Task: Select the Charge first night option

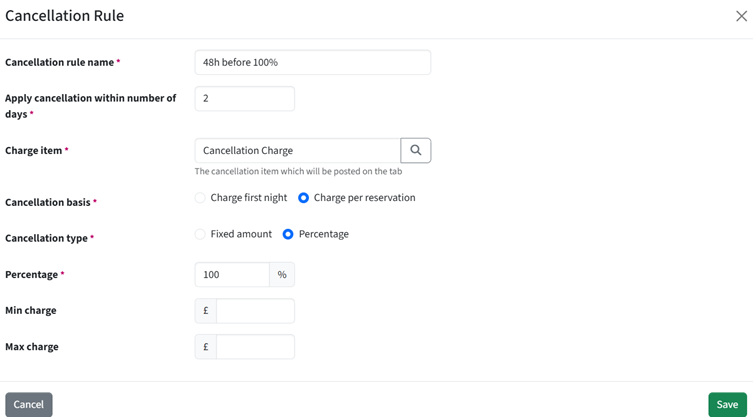Action: pyautogui.click(x=200, y=198)
